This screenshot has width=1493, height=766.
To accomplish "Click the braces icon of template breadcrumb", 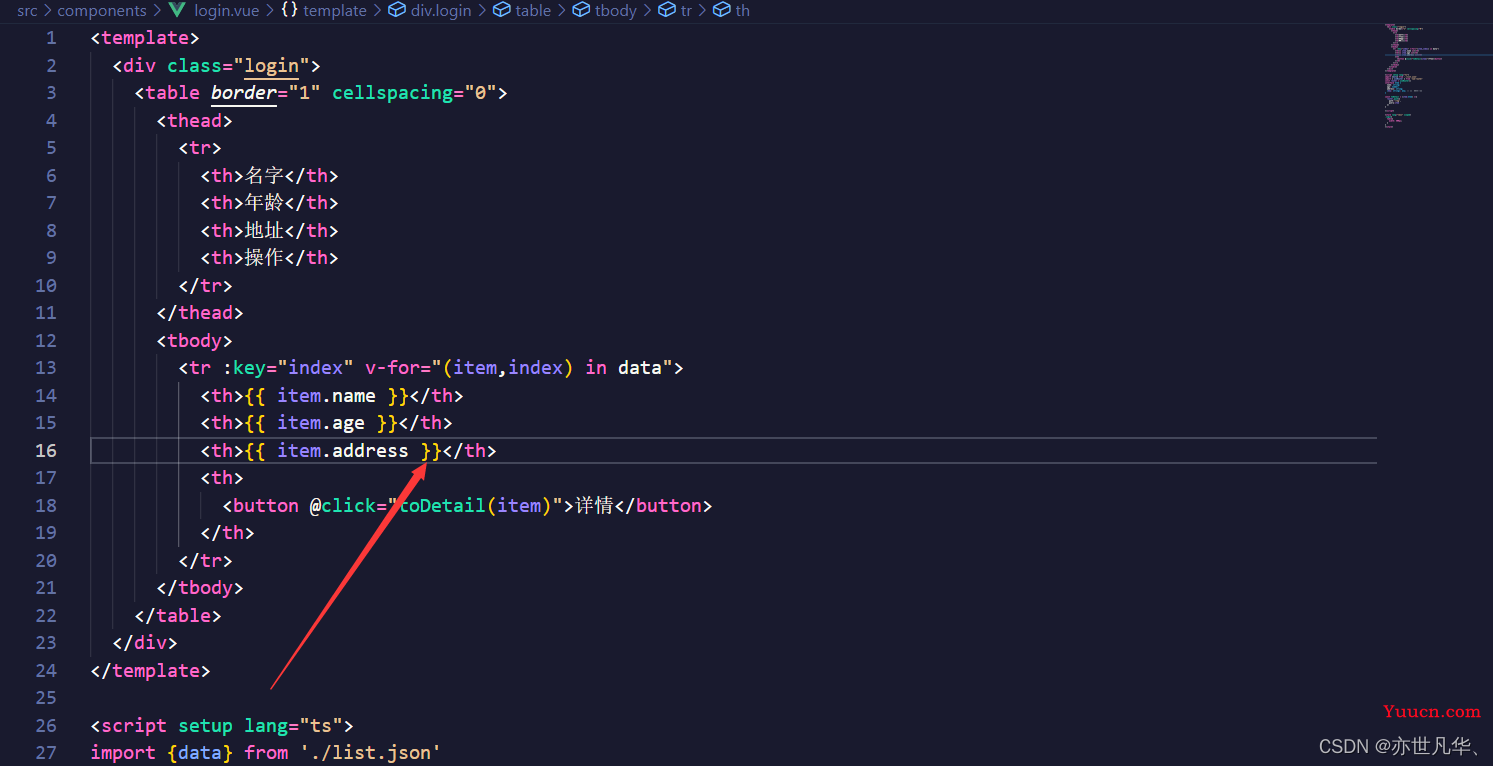I will (289, 11).
